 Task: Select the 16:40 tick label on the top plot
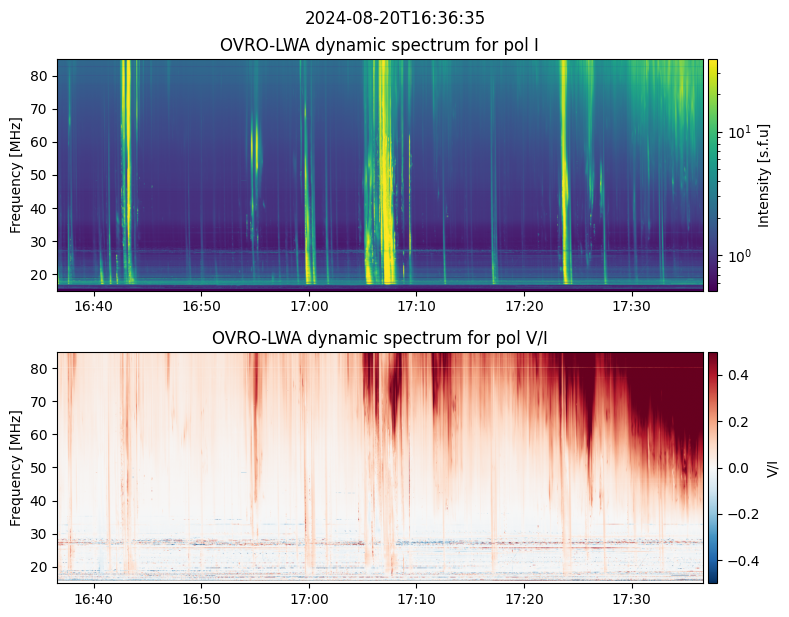[x=94, y=306]
